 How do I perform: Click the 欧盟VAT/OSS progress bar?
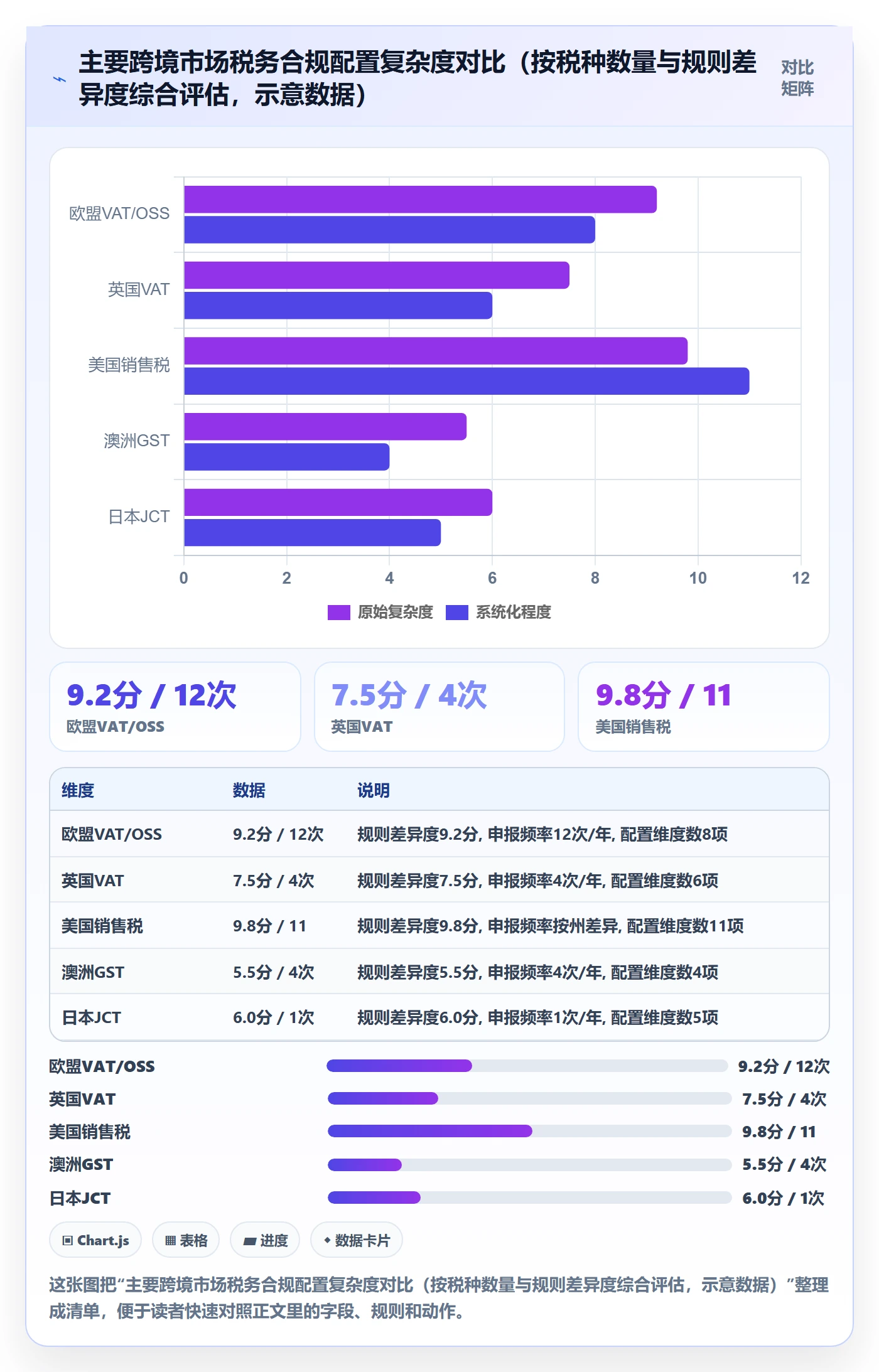[527, 1066]
